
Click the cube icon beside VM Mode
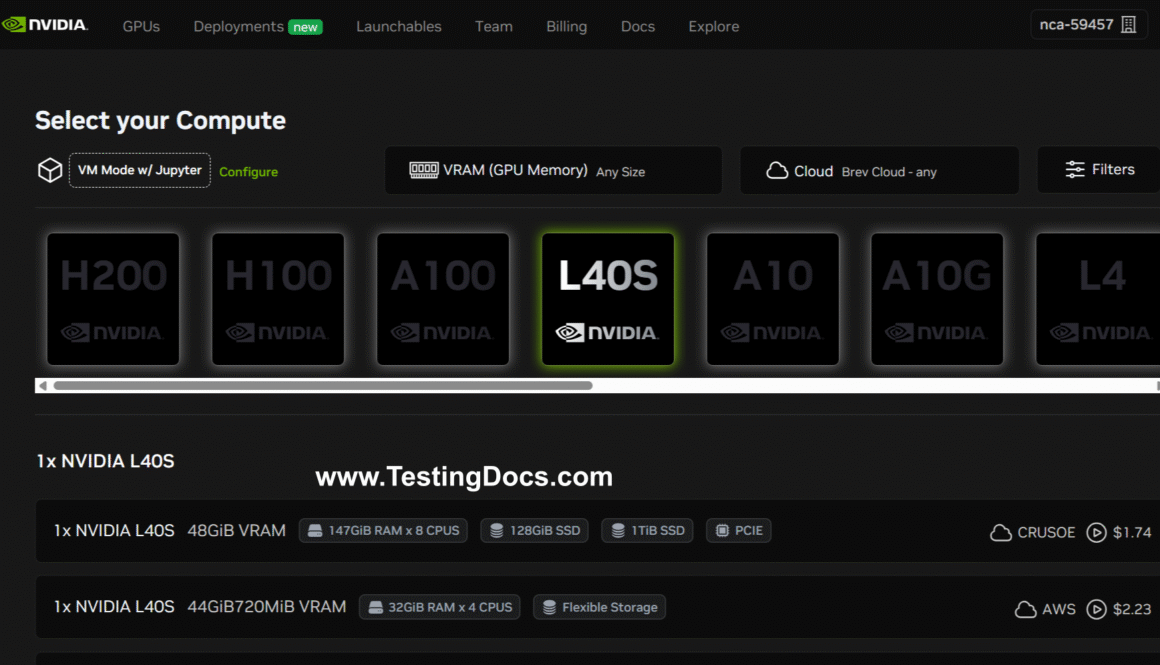click(50, 171)
